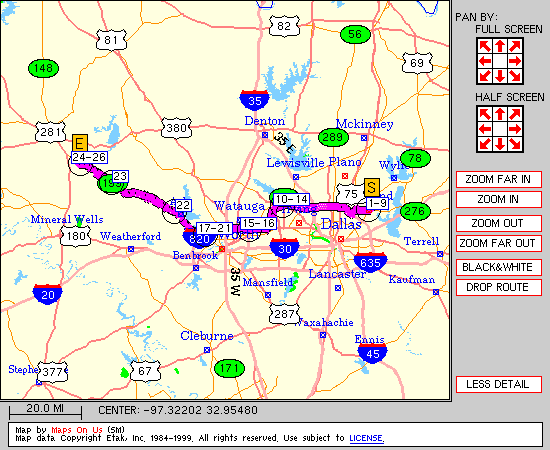Select route step label 10-14

click(291, 199)
